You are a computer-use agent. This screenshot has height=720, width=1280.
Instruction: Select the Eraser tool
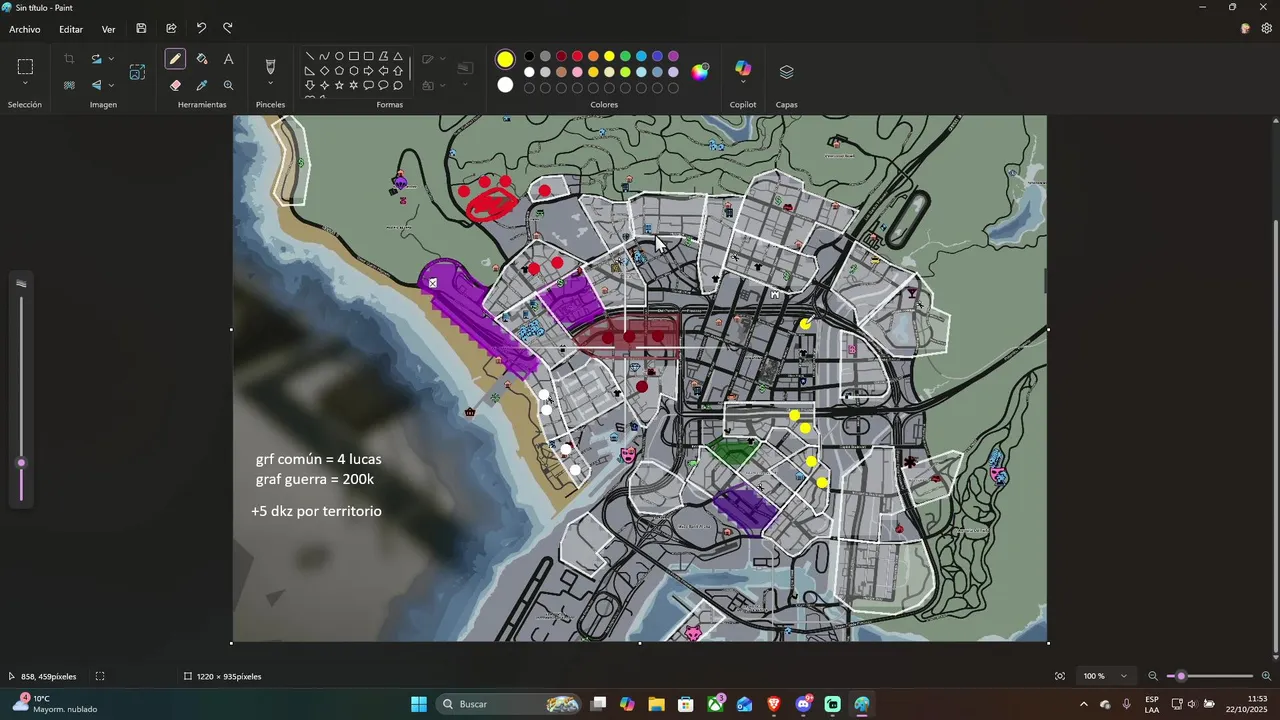tap(175, 86)
